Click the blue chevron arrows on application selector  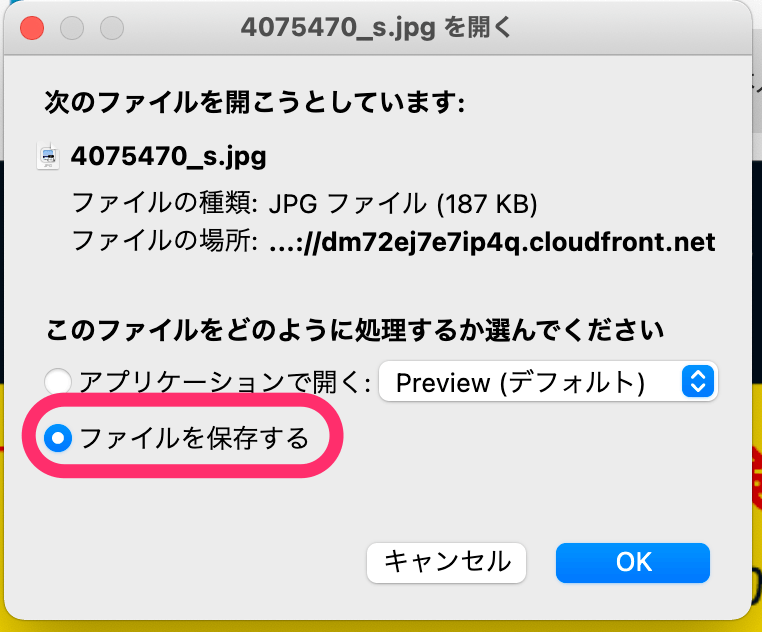tap(698, 381)
